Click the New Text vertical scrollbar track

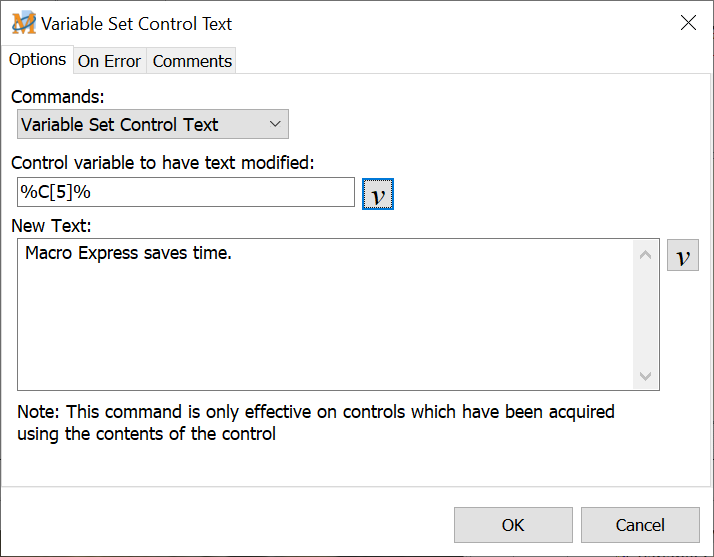coord(646,315)
